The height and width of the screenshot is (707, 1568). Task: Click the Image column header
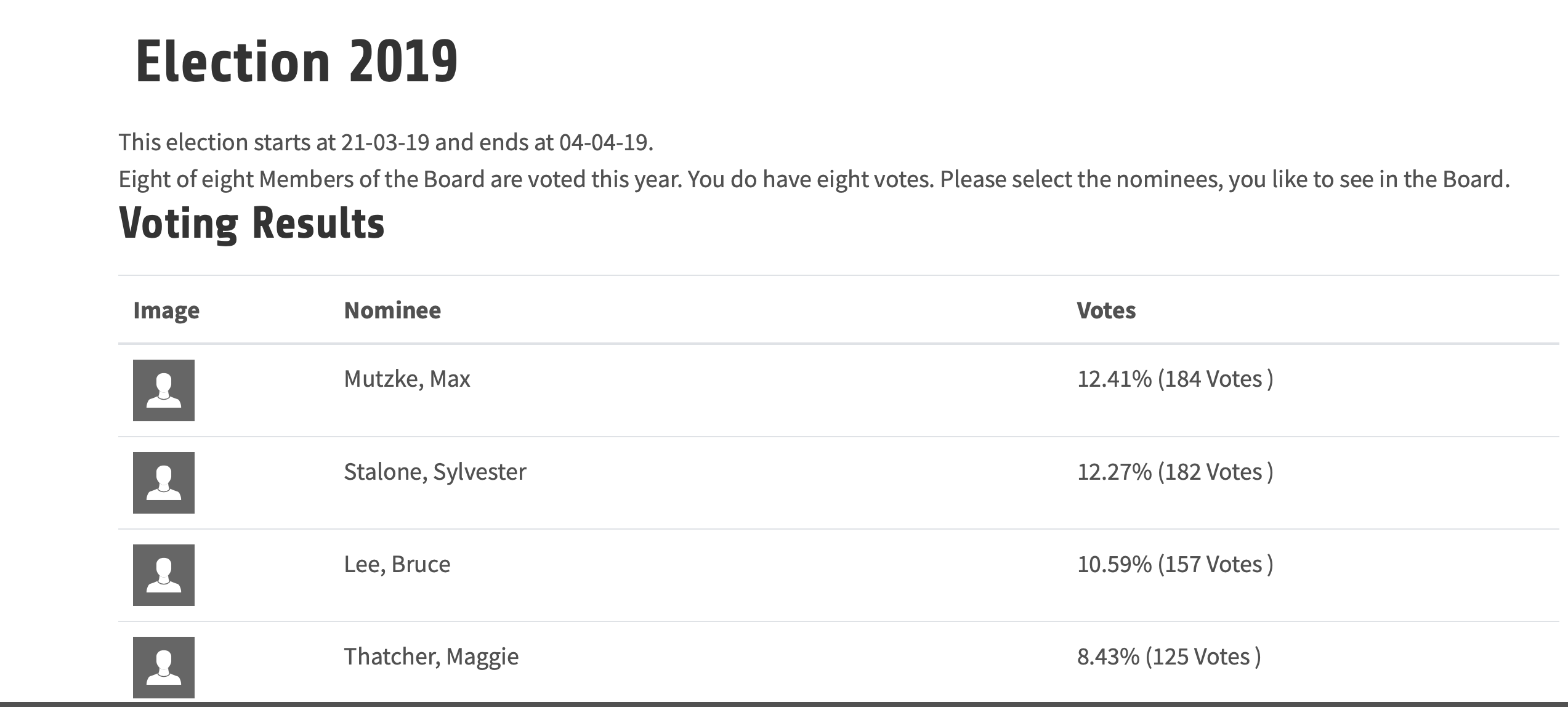coord(166,310)
